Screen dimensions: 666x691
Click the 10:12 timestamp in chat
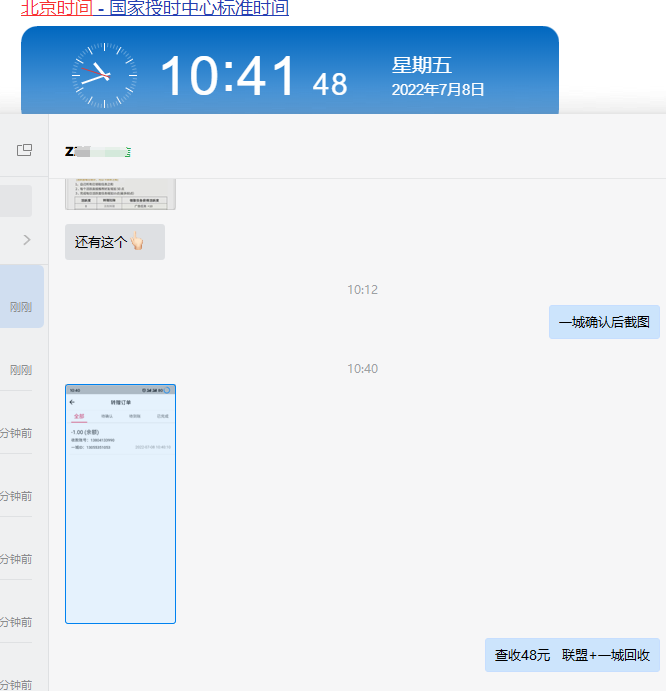[x=362, y=290]
